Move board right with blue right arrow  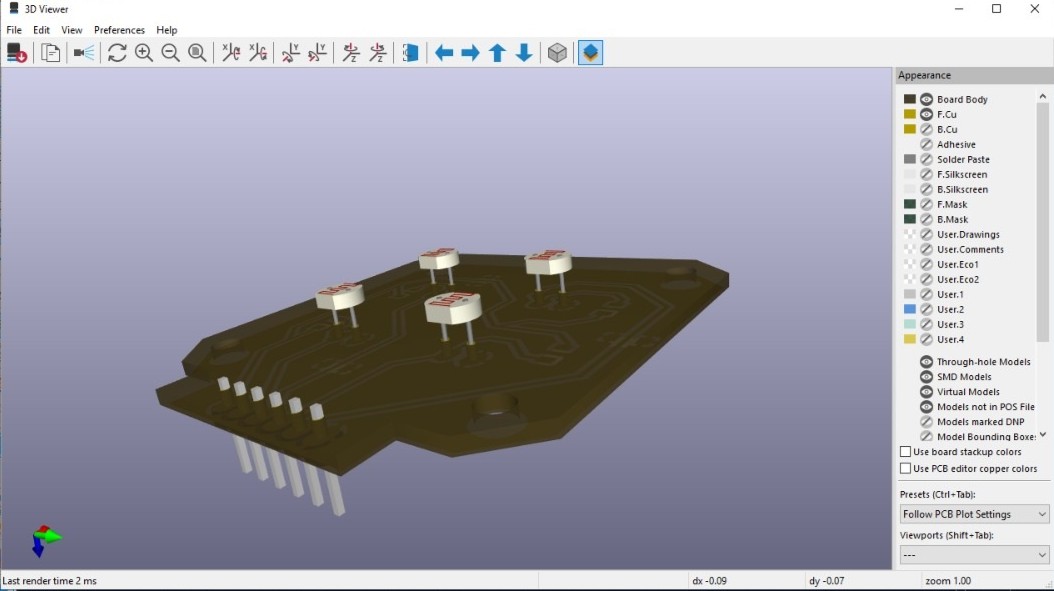[471, 52]
